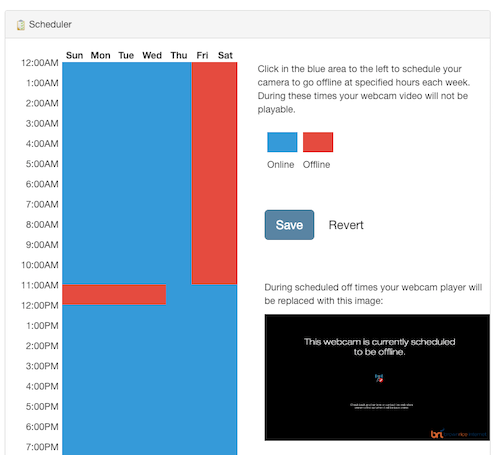Click the 12:00PM time row label

coord(40,305)
